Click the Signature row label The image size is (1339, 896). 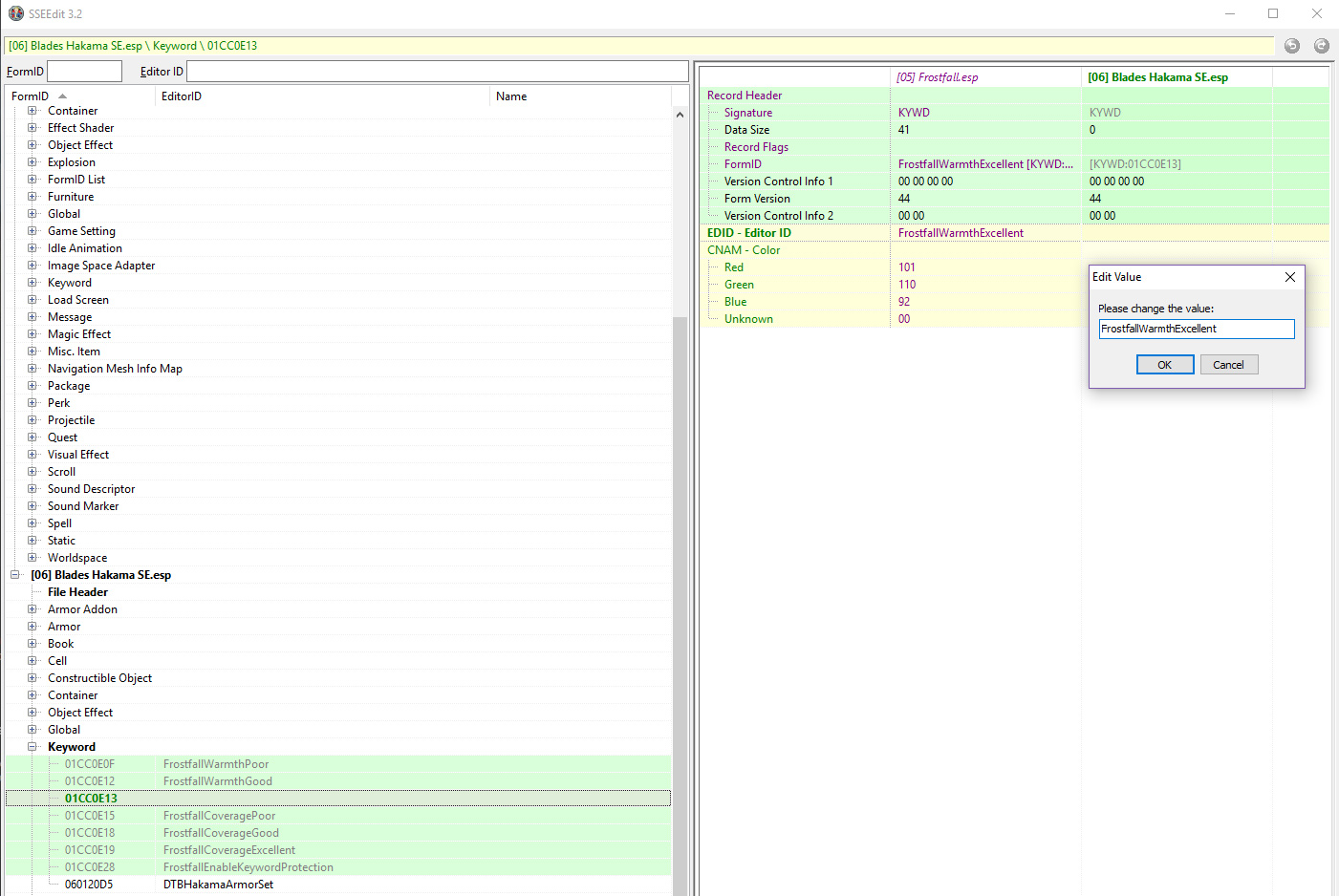coord(747,113)
